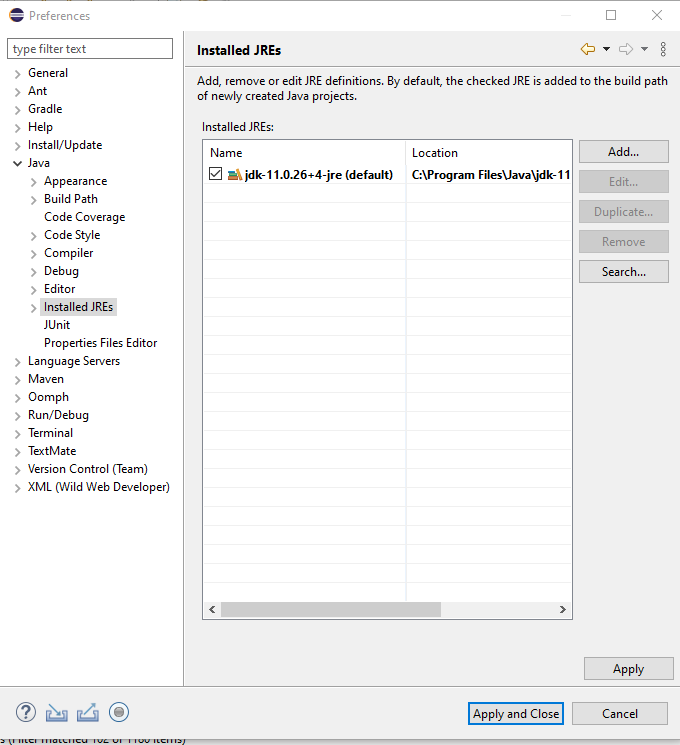This screenshot has height=745, width=680.
Task: Click the Search... button
Action: 623,271
